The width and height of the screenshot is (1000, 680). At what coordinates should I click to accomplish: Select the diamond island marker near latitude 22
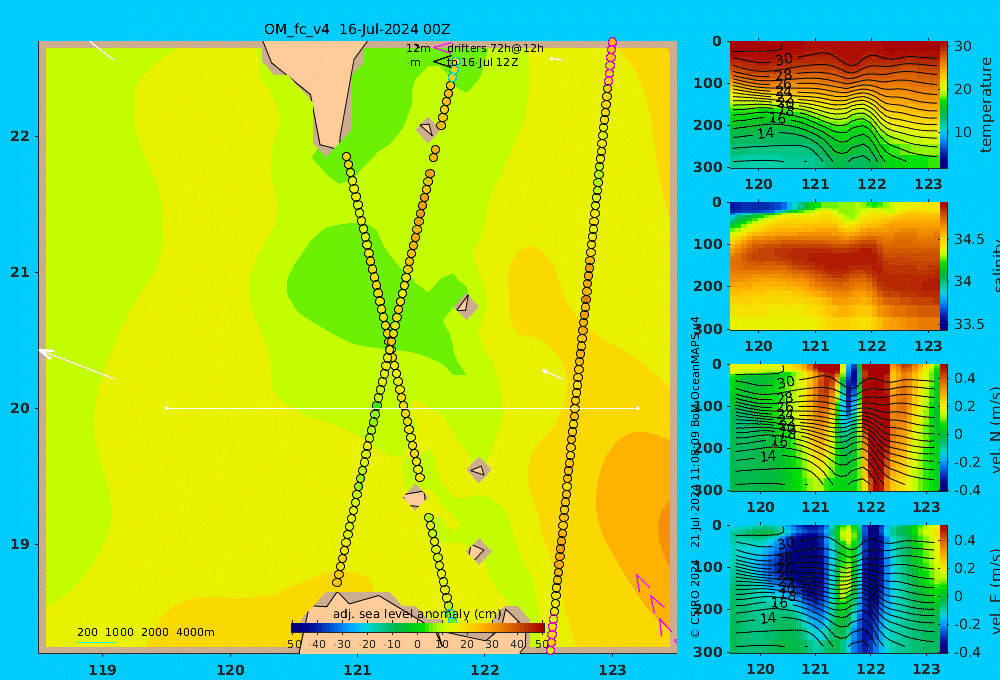[427, 129]
